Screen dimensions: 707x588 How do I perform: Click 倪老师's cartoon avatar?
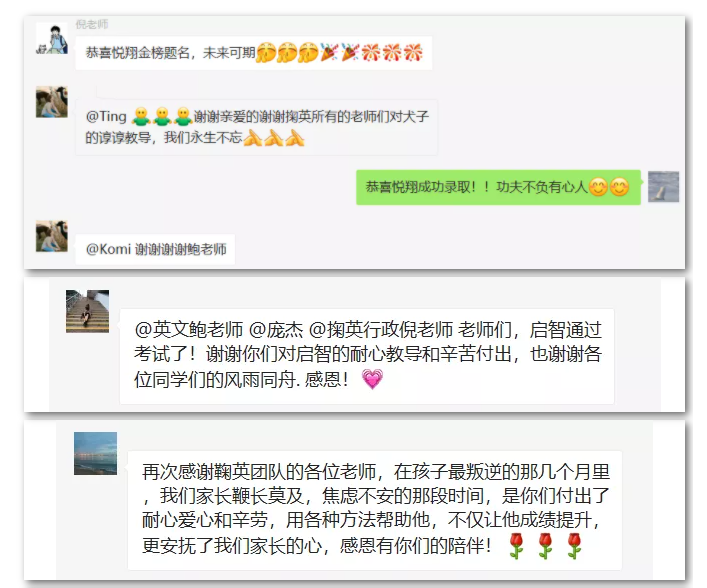coord(52,39)
